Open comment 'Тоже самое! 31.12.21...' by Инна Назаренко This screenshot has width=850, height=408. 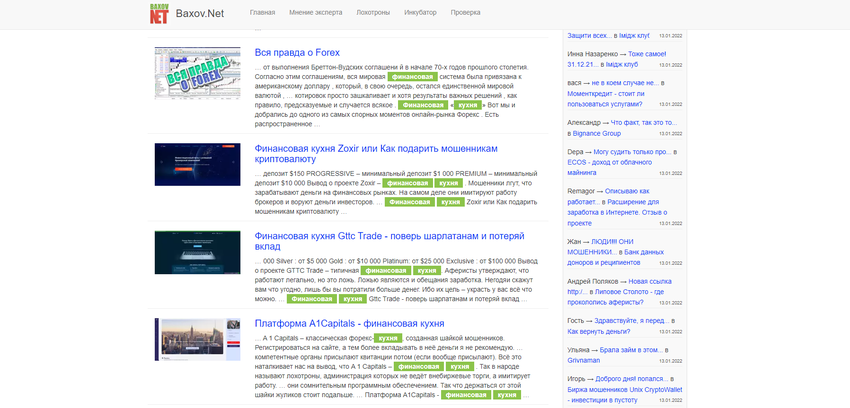coord(617,59)
